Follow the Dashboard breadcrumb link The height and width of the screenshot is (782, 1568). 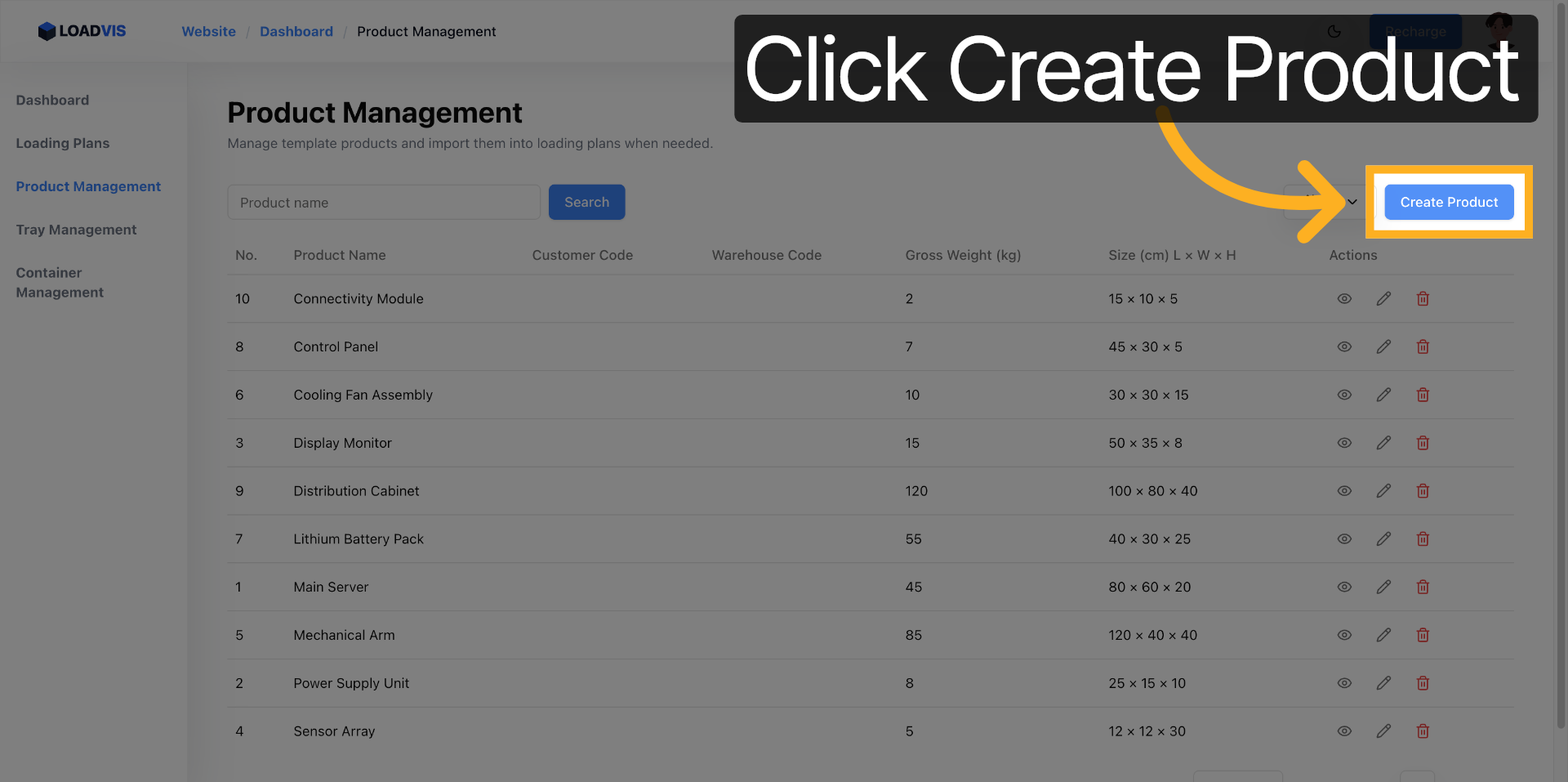coord(296,32)
